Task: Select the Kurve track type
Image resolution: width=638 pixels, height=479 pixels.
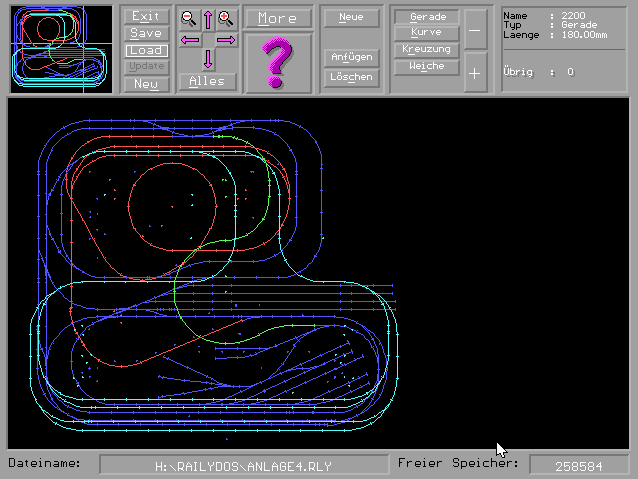Action: tap(427, 33)
